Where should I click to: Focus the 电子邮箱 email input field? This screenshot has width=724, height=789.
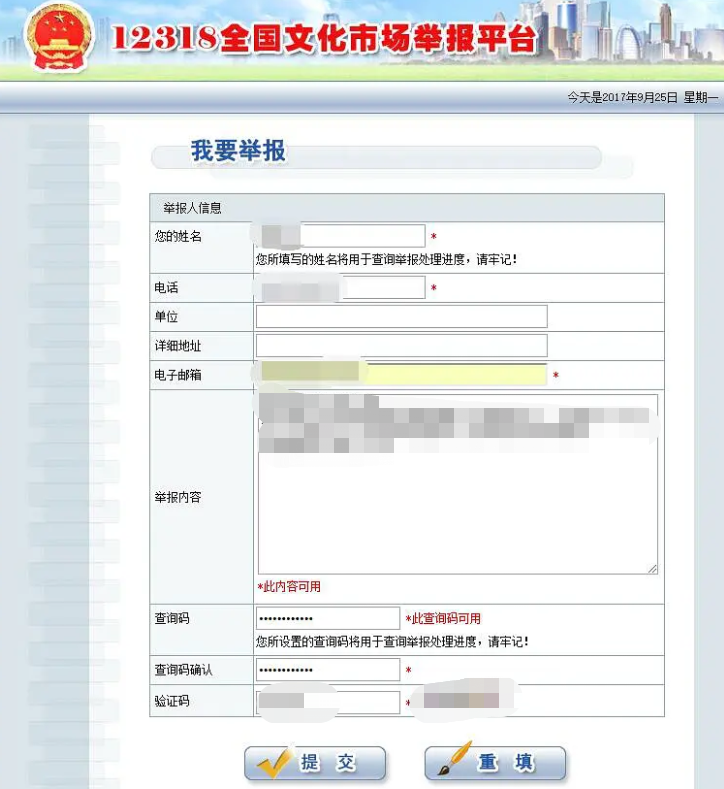point(401,374)
